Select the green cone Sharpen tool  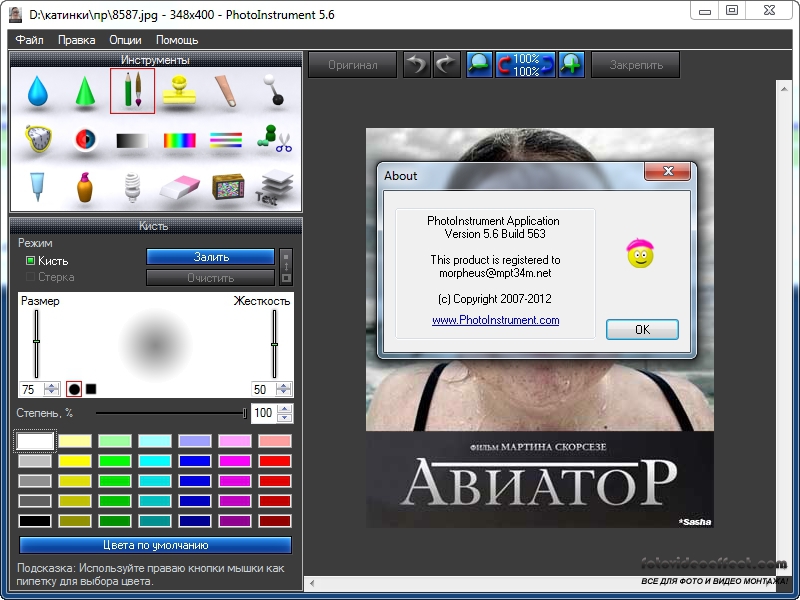pos(85,91)
